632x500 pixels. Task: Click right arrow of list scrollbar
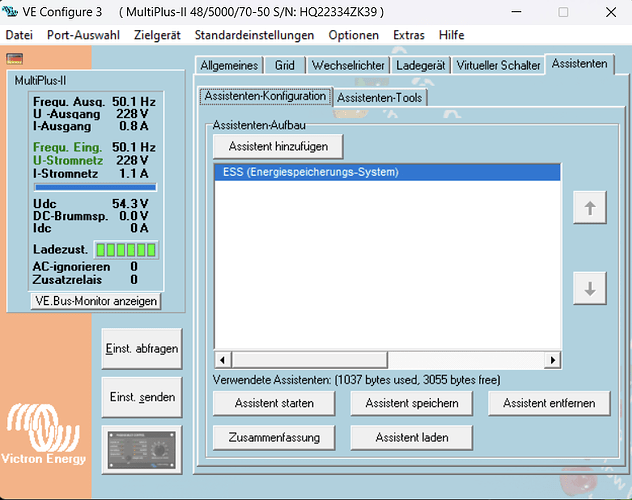click(552, 360)
